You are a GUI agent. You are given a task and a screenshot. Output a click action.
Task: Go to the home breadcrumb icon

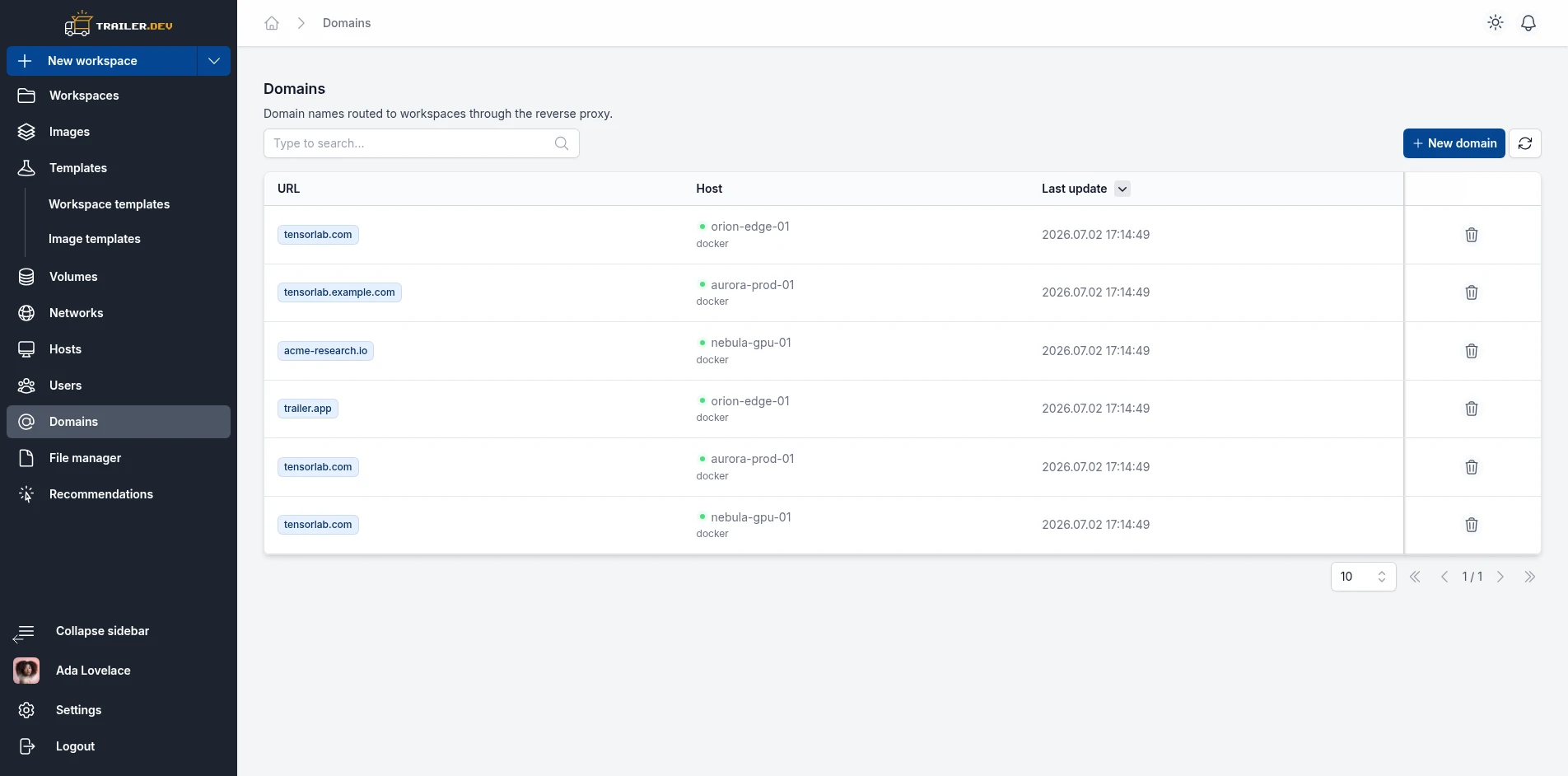(x=272, y=23)
